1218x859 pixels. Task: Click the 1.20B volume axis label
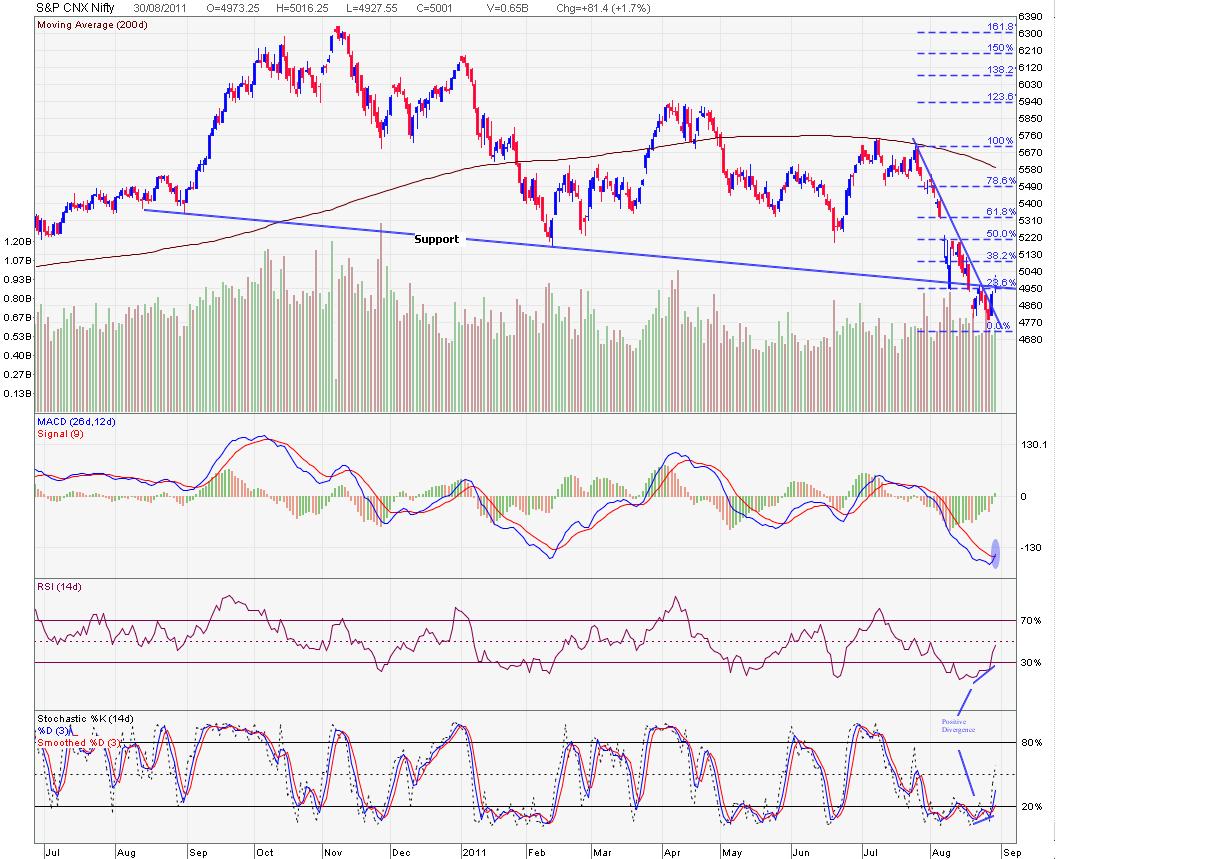click(17, 242)
